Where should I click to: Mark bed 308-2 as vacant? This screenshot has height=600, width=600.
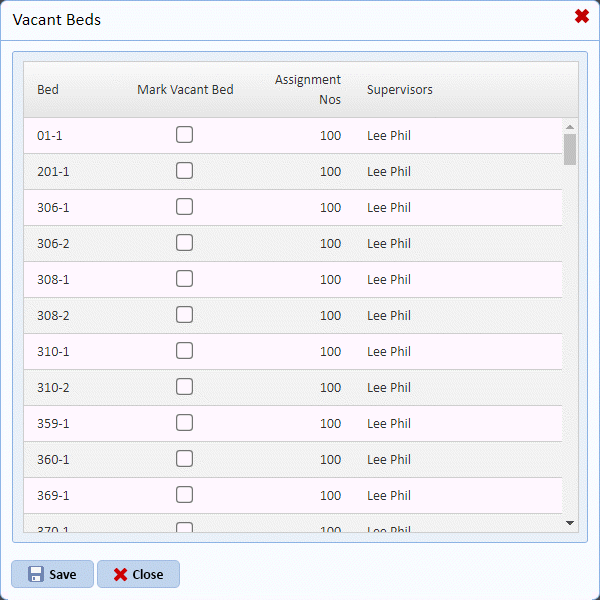point(185,315)
